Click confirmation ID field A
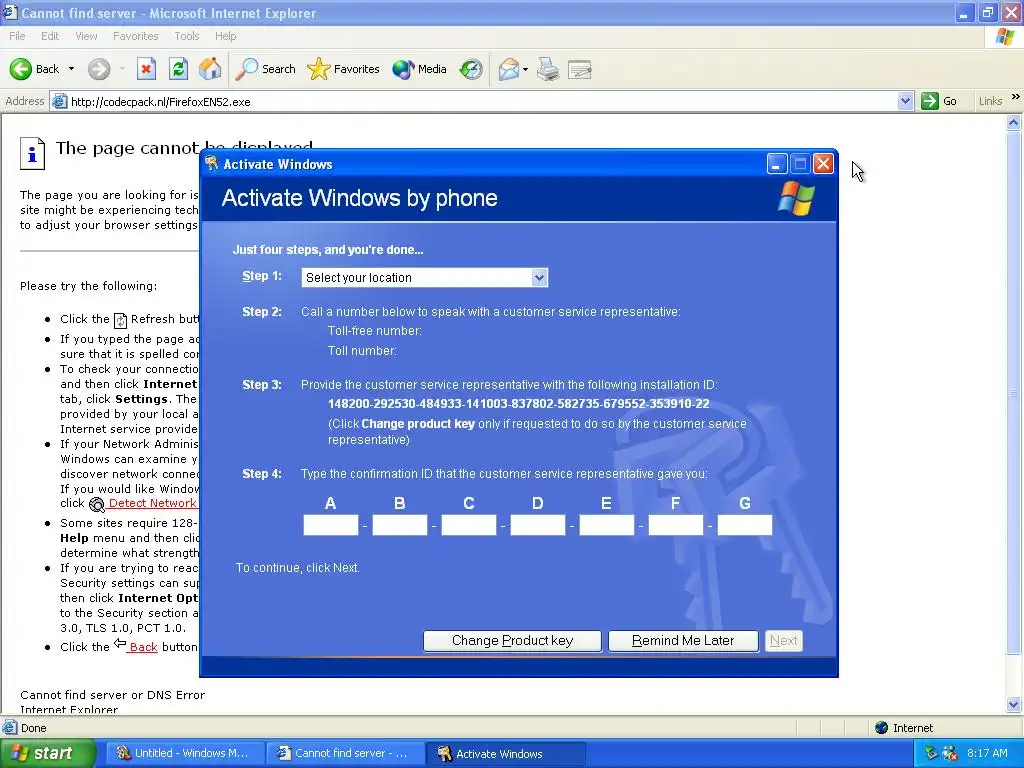Screen dimensions: 1024x768 point(331,525)
